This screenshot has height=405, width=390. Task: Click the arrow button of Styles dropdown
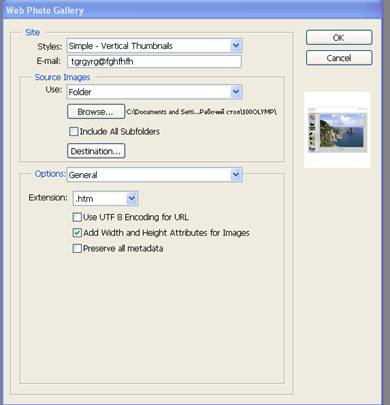[x=236, y=45]
